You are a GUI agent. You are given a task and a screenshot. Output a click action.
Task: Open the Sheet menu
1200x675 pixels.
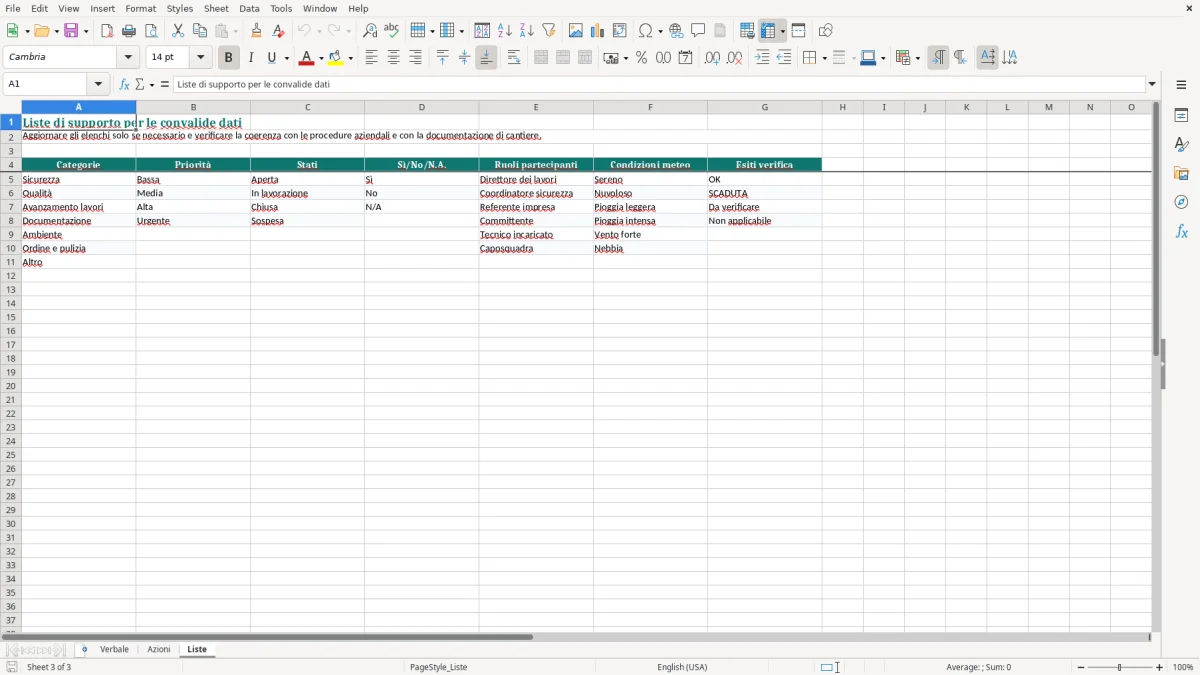216,8
